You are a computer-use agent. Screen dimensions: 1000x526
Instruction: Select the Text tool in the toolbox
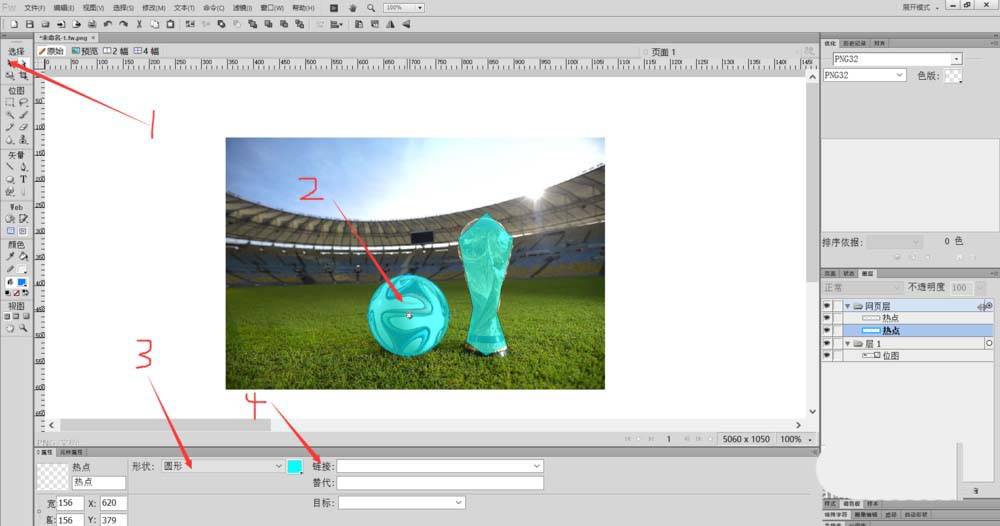click(23, 180)
